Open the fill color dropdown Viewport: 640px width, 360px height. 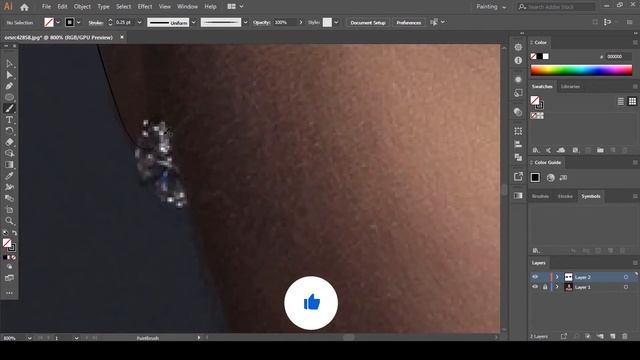point(58,22)
